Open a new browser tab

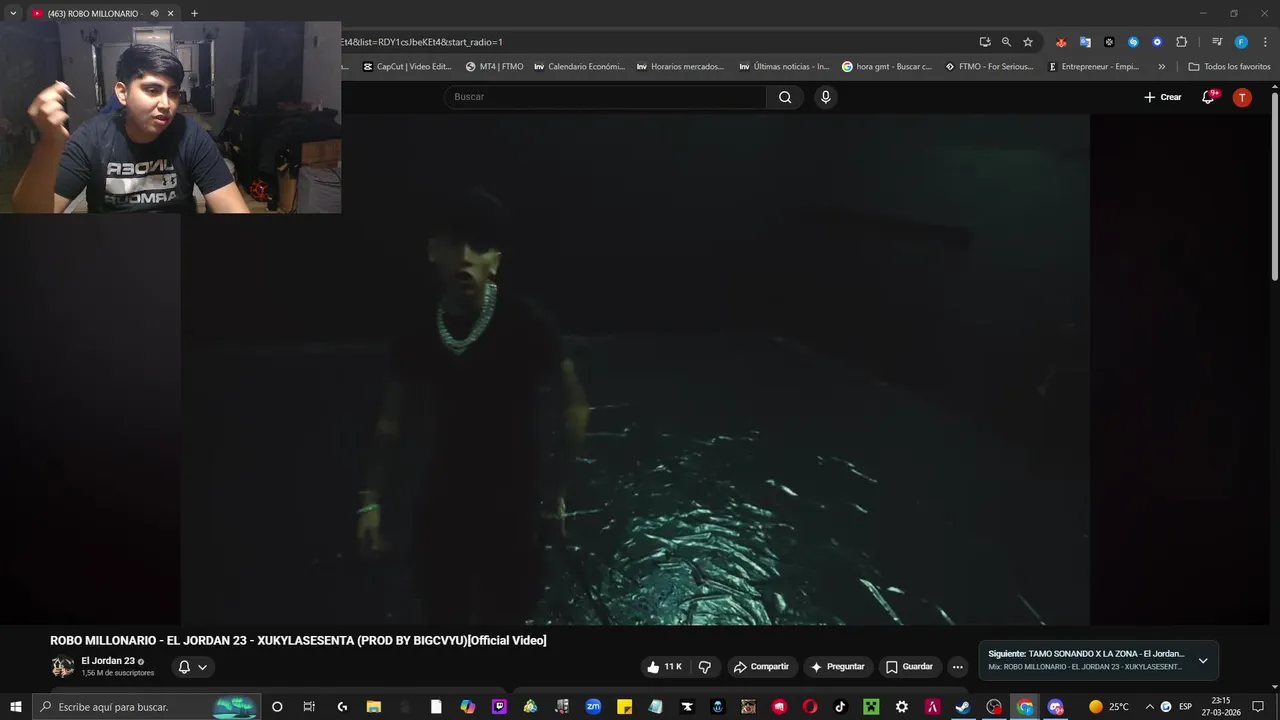(194, 13)
